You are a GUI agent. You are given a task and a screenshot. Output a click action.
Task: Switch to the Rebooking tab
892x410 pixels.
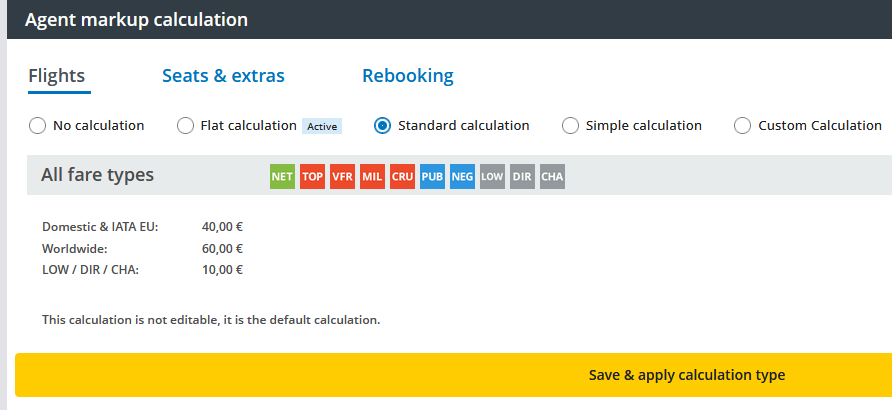pos(407,76)
